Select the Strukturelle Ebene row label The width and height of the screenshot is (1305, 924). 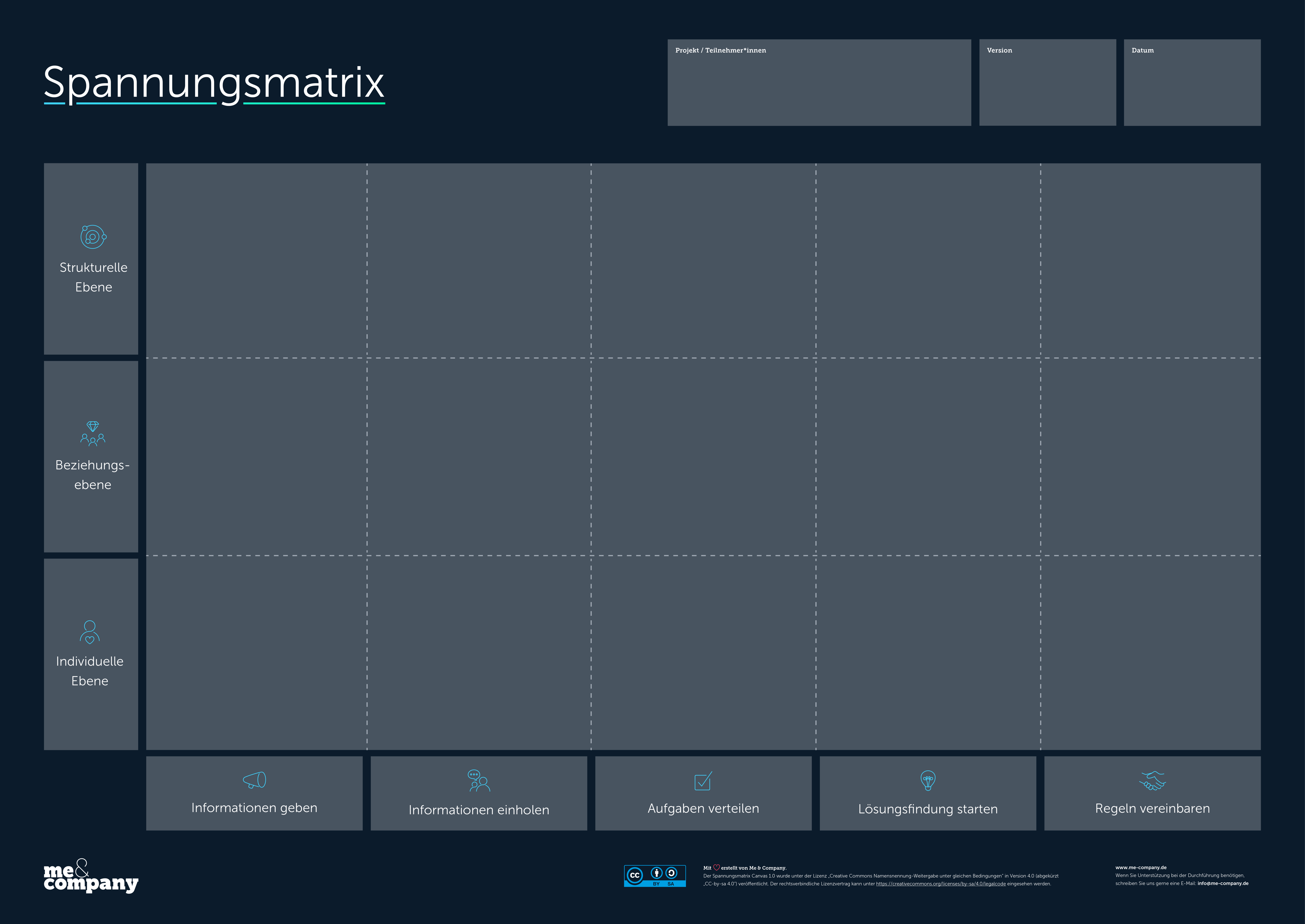click(93, 277)
